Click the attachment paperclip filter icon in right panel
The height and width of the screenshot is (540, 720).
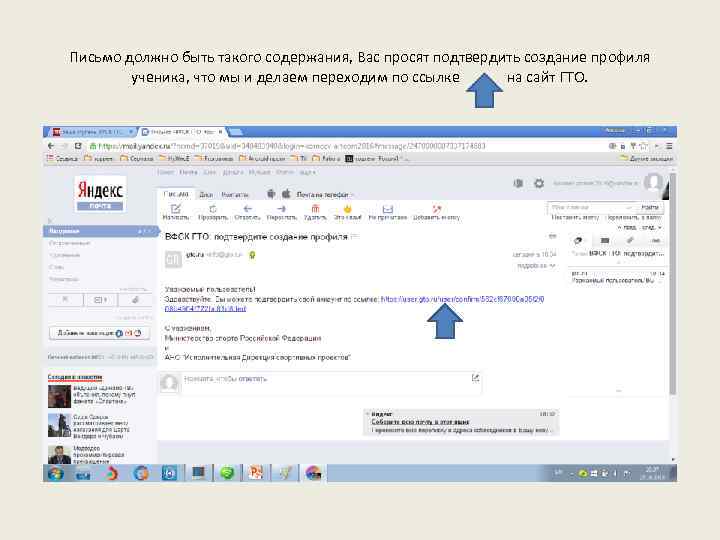630,240
